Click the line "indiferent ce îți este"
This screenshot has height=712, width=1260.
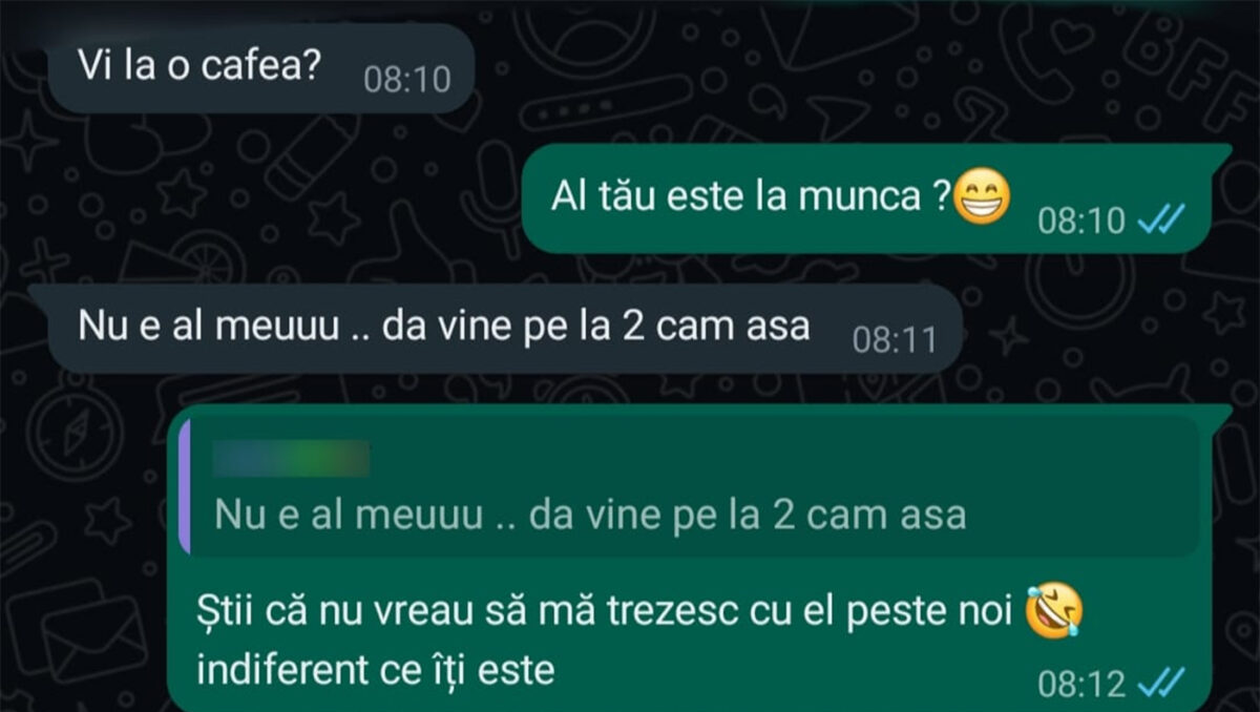[x=376, y=668]
